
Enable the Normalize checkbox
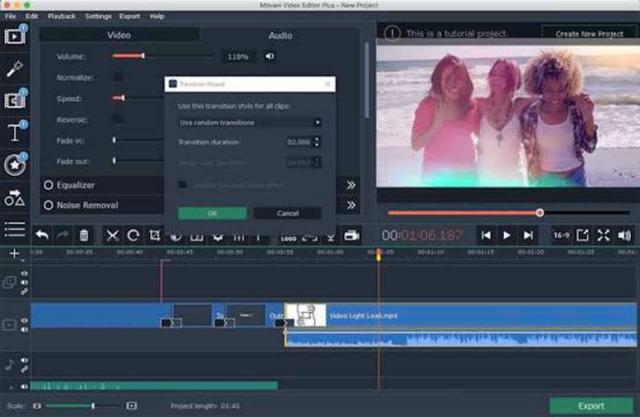[x=118, y=77]
